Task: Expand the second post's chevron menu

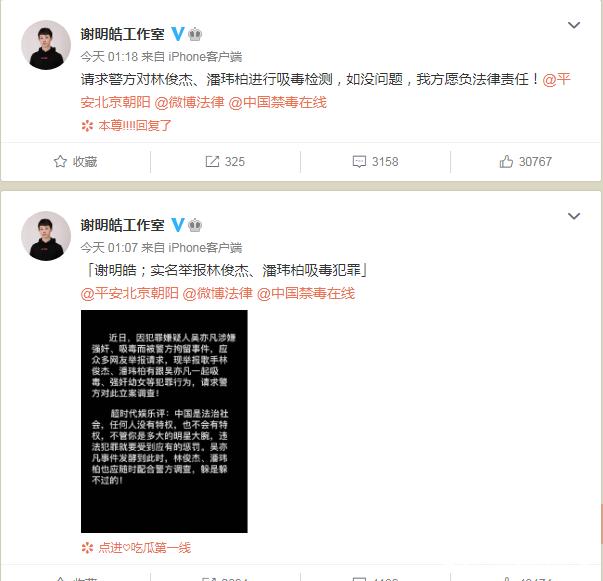Action: 574,216
